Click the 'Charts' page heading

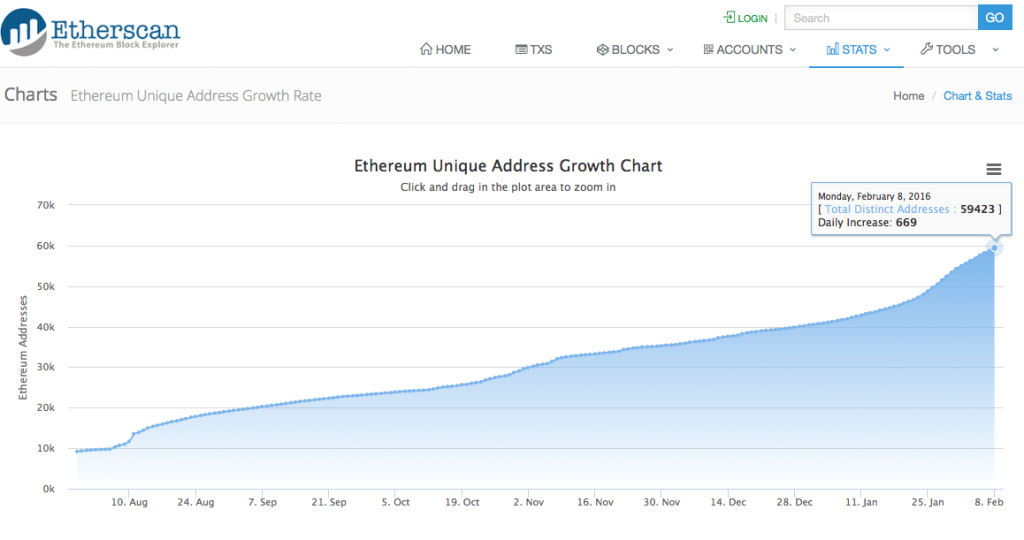coord(31,95)
